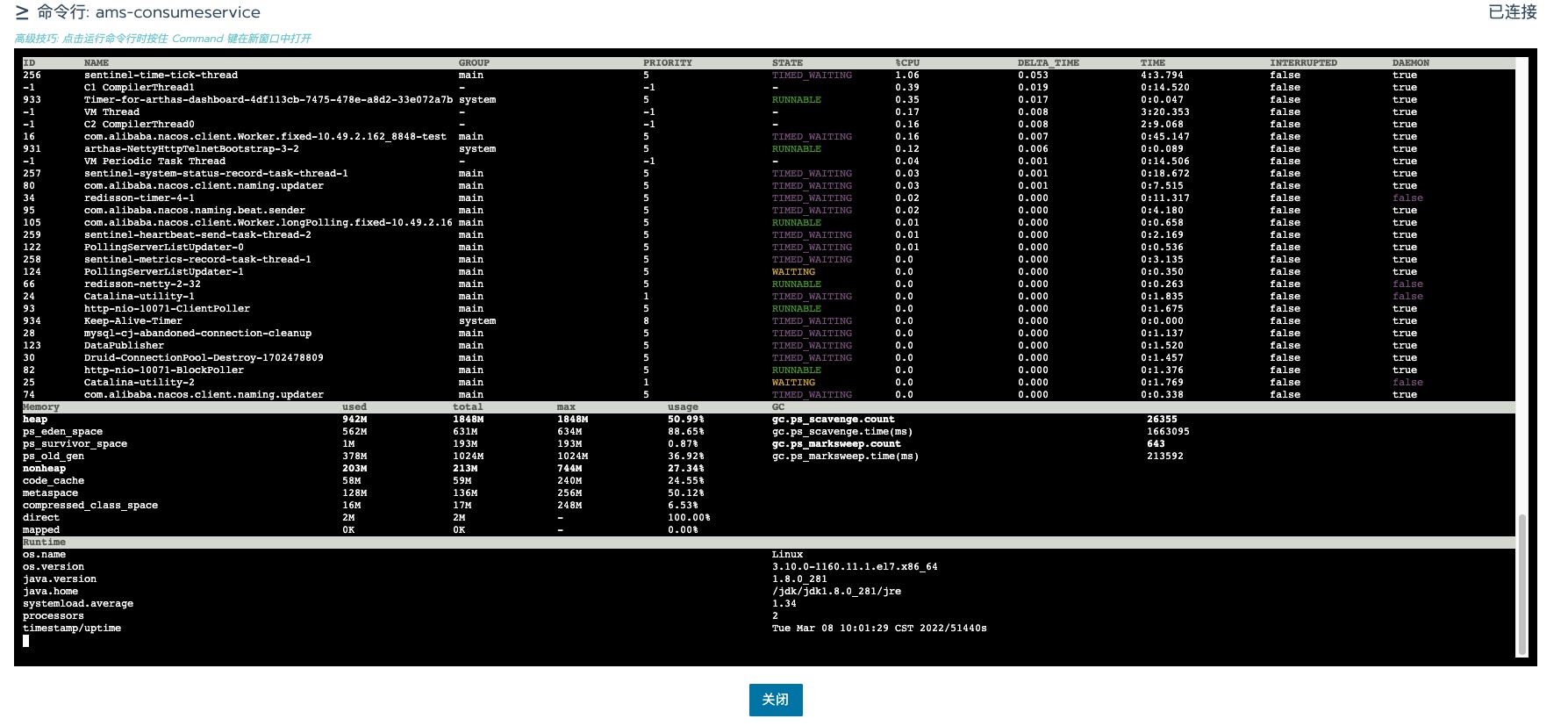Select the heap usage value 50.99%
The image size is (1568, 726).
pos(686,420)
